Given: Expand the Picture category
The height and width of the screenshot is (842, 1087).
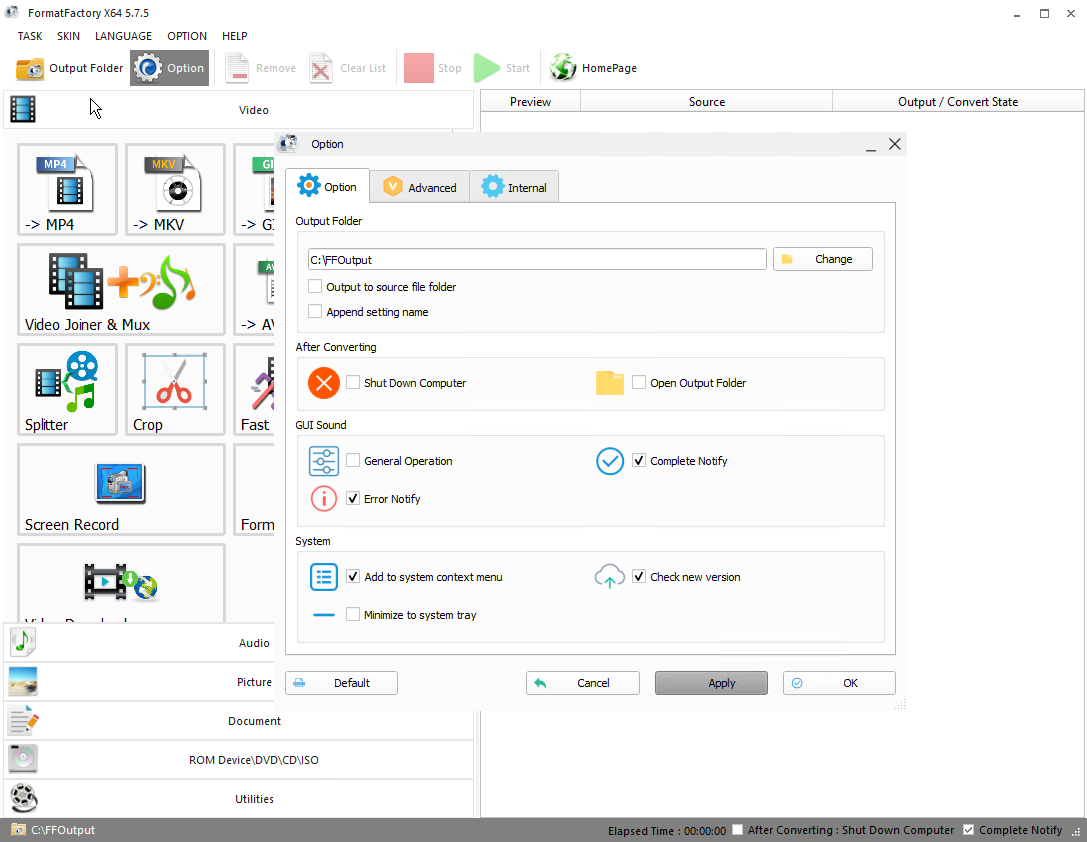Looking at the screenshot, I should tap(140, 682).
